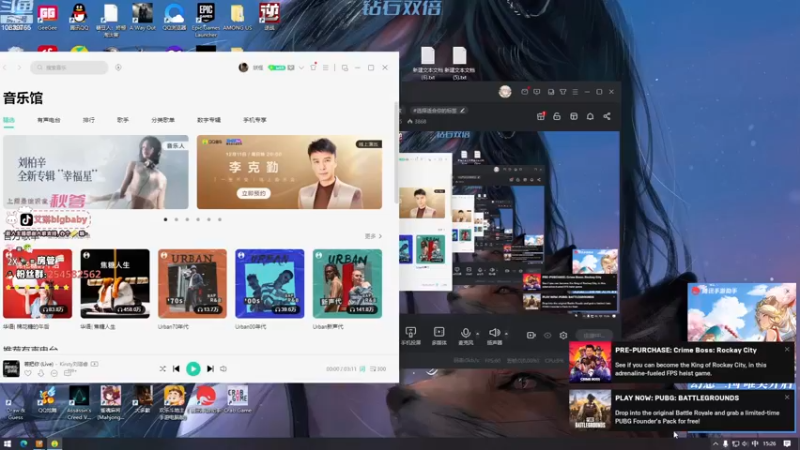Skip to next track in player bar
The image size is (800, 450).
point(210,368)
